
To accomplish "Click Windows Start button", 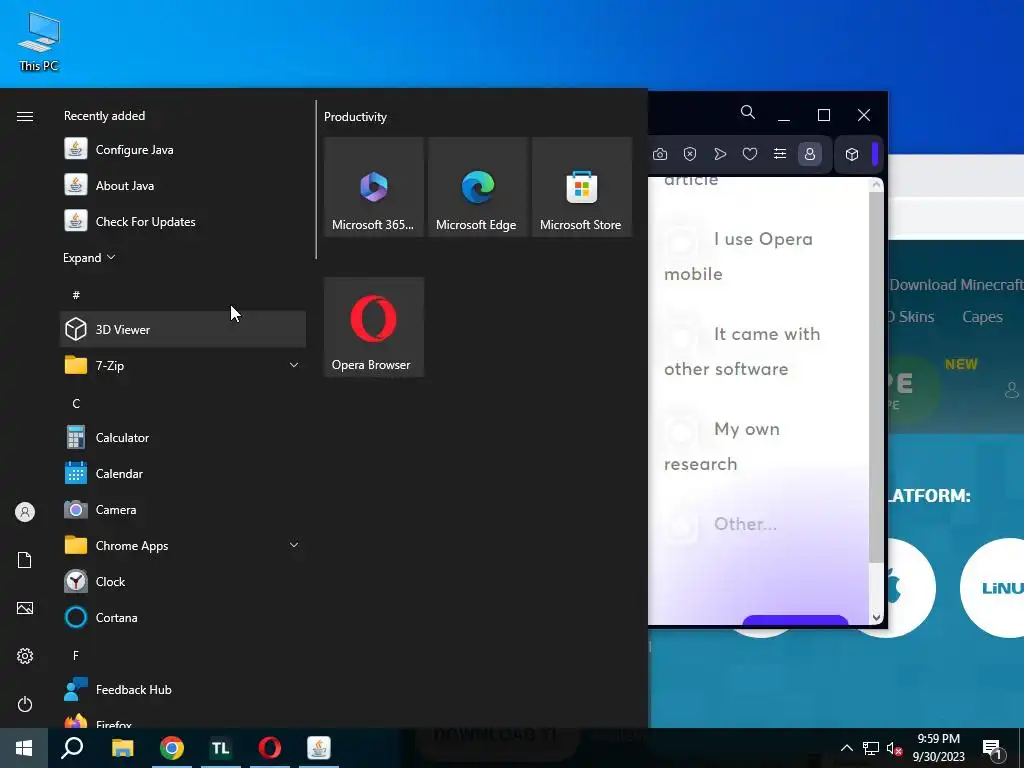I will point(24,748).
